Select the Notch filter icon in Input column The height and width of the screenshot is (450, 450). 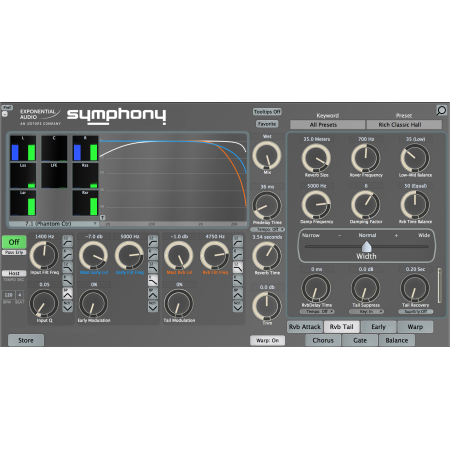[x=68, y=306]
